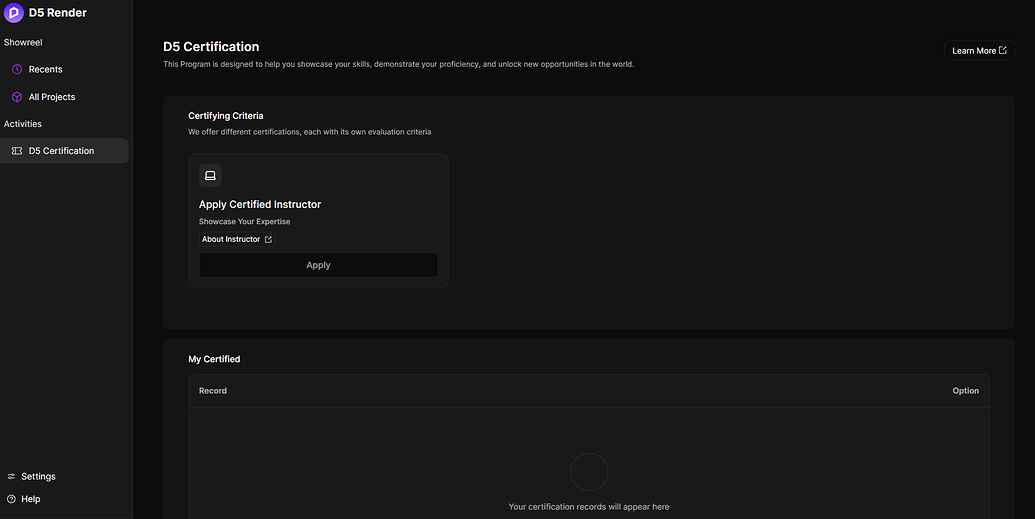Image resolution: width=1035 pixels, height=519 pixels.
Task: Click the program description sentence under heading
Action: coord(399,65)
